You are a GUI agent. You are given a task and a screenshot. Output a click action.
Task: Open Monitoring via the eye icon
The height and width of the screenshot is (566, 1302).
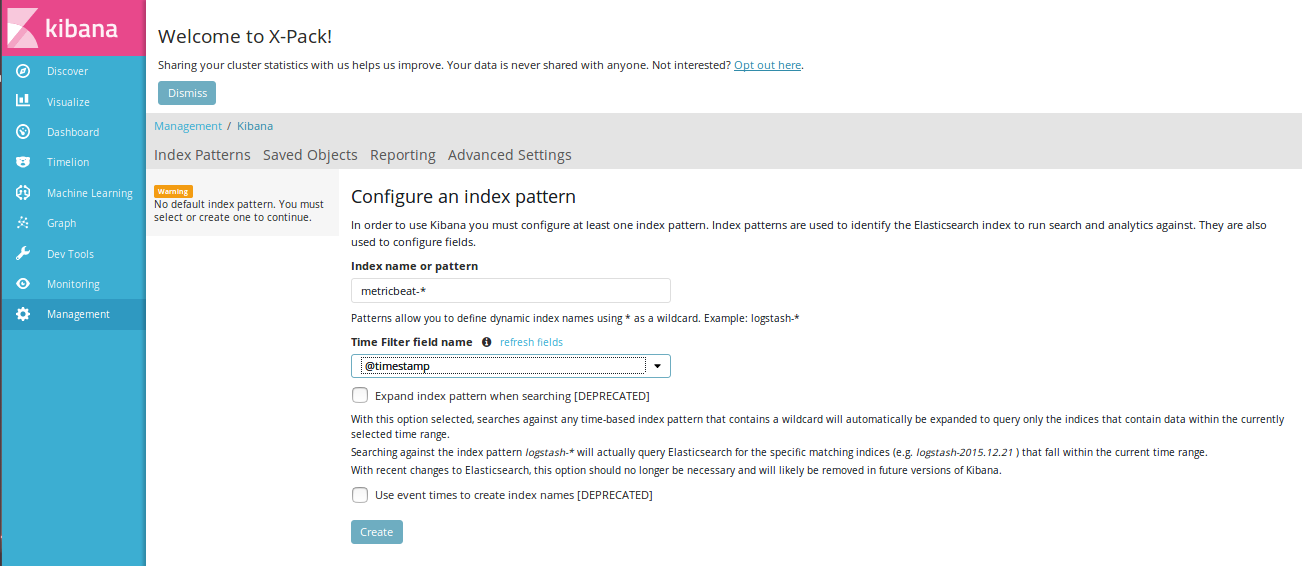pos(23,284)
